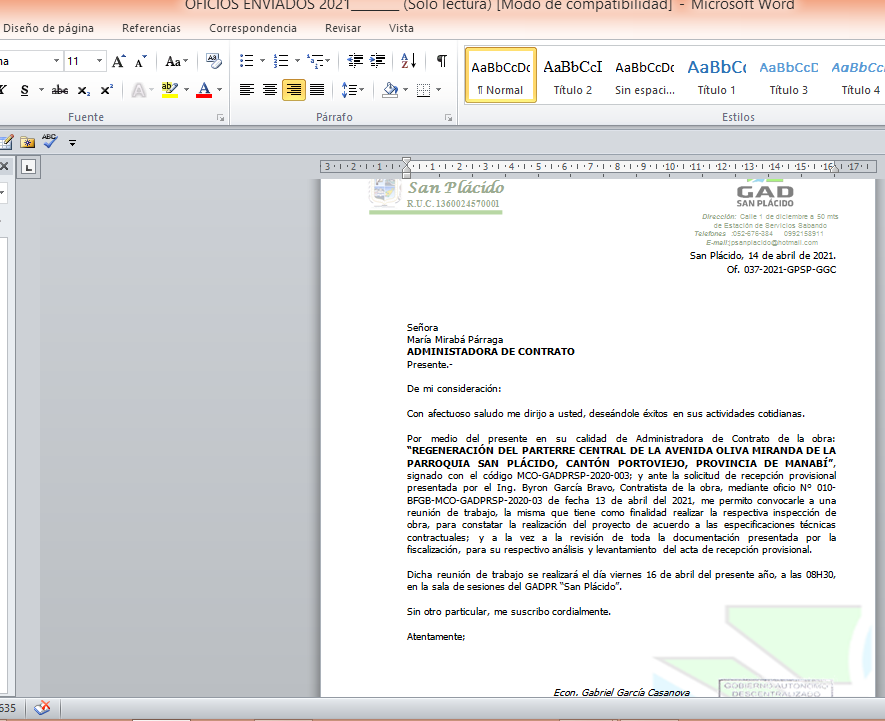This screenshot has width=885, height=721.
Task: Toggle justified text alignment
Action: click(317, 90)
